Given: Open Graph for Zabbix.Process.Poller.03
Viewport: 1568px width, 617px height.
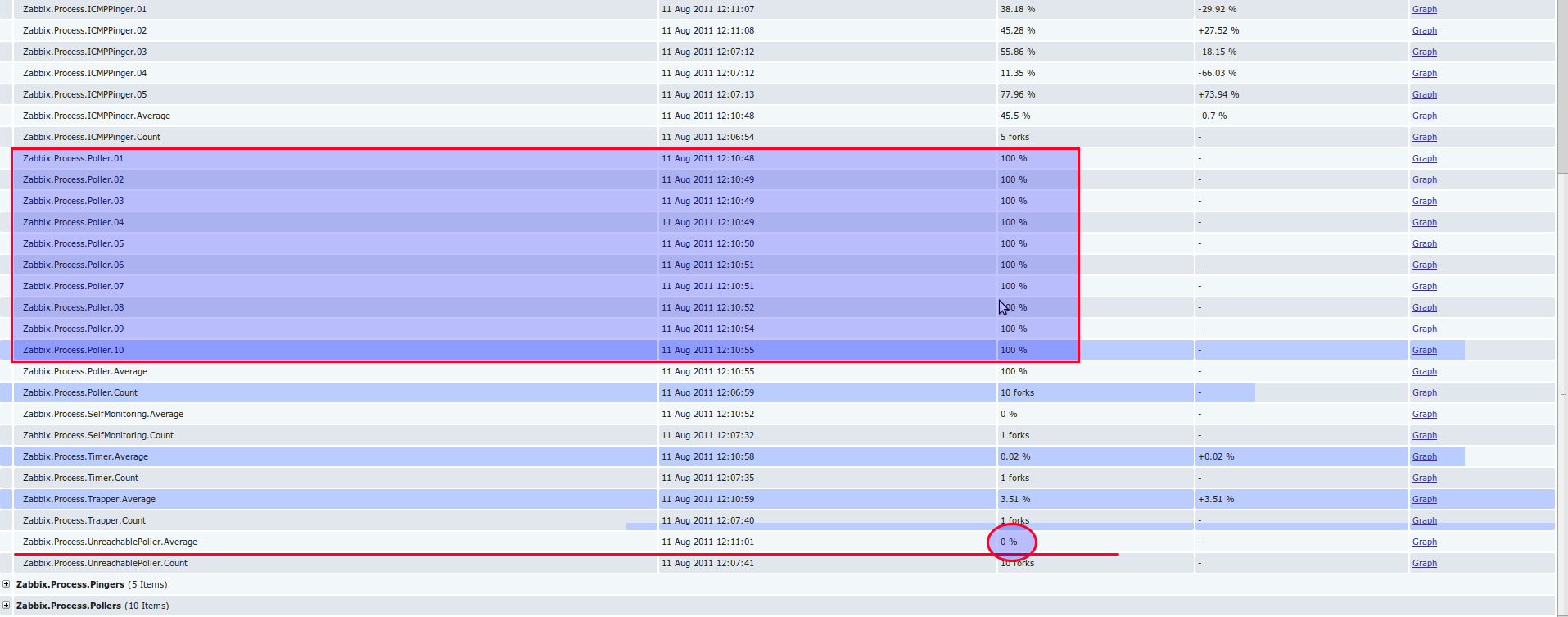Looking at the screenshot, I should tap(1424, 201).
